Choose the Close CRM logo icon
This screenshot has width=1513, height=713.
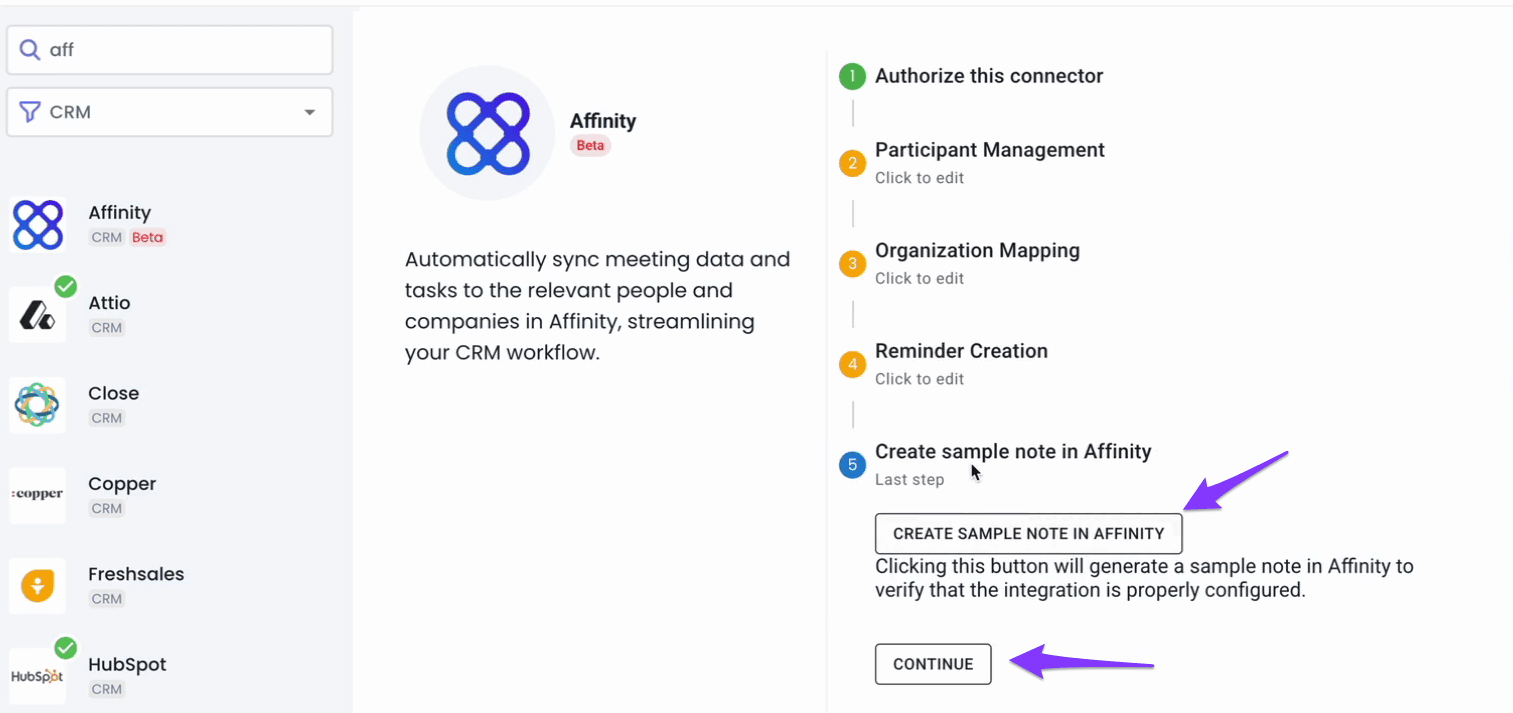coord(38,405)
